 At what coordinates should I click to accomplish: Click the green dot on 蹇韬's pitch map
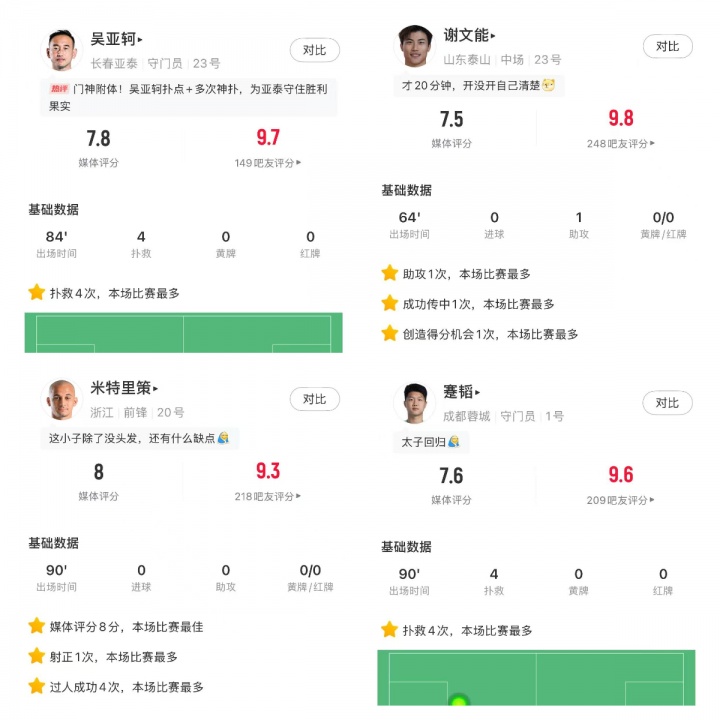pos(458,702)
